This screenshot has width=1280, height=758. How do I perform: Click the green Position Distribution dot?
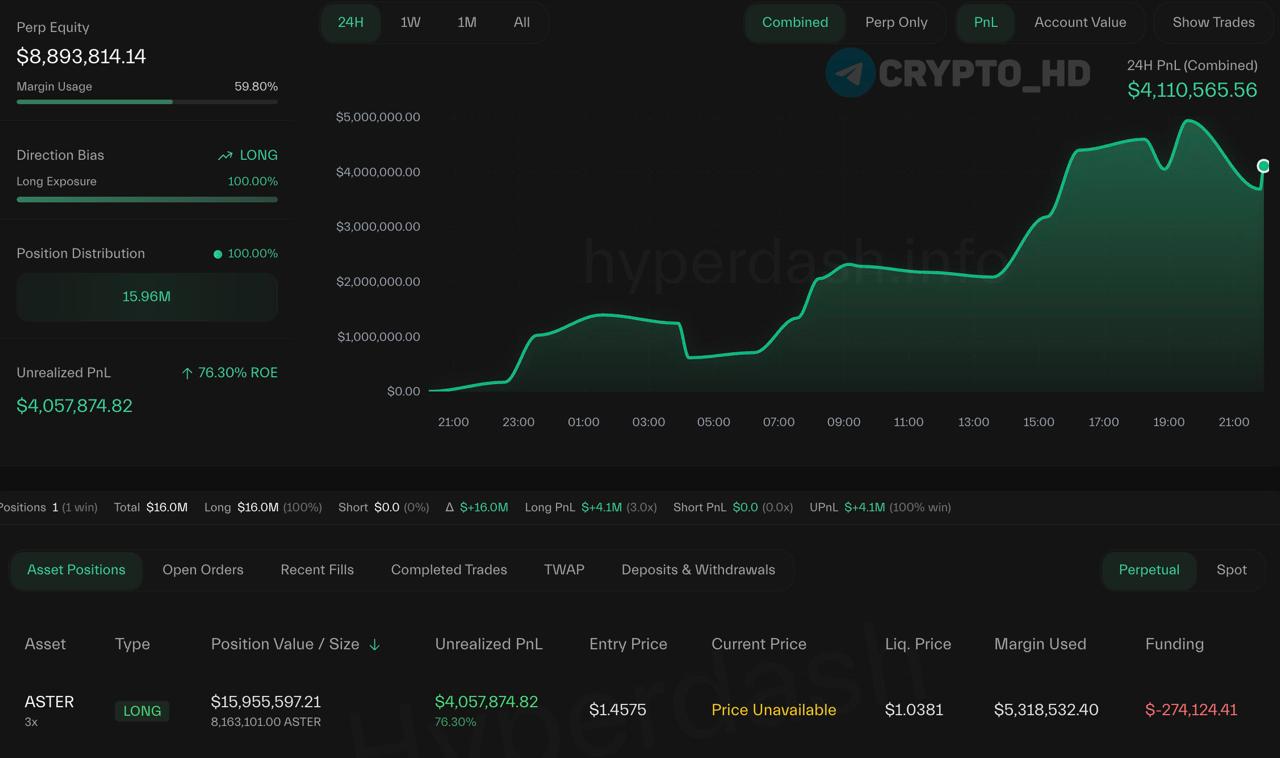pyautogui.click(x=217, y=254)
